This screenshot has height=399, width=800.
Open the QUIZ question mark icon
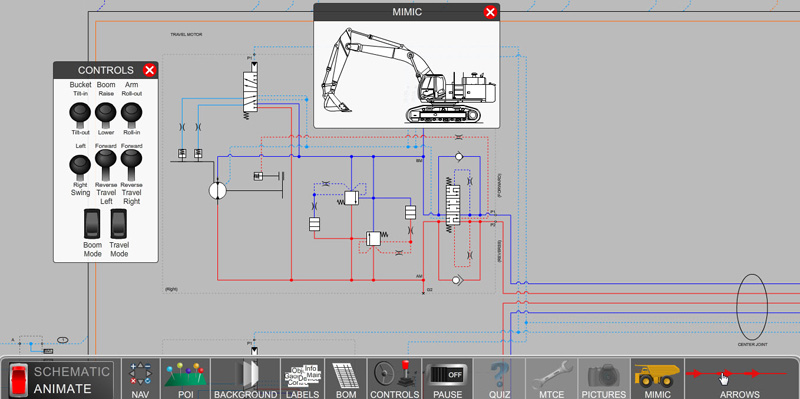499,379
